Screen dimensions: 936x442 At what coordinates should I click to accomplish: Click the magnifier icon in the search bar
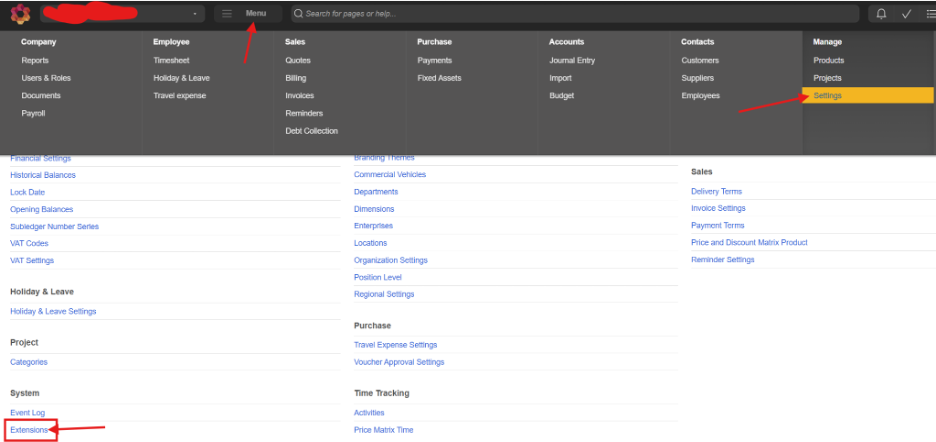click(298, 14)
